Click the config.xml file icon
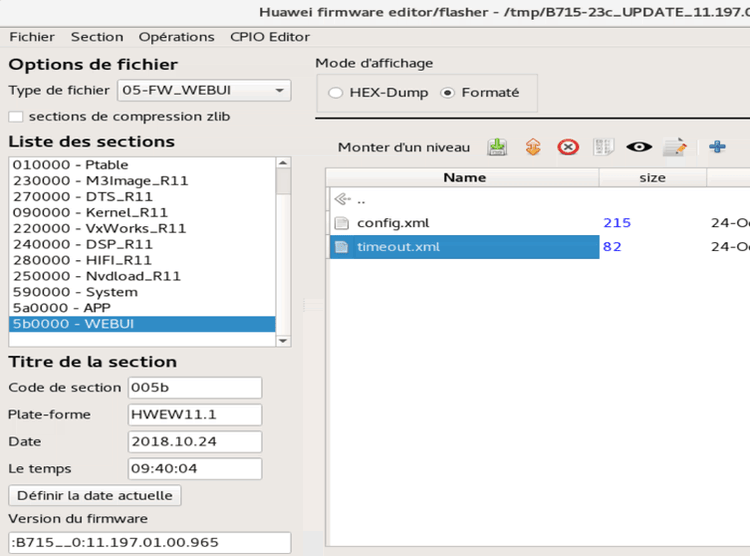 pyautogui.click(x=342, y=223)
